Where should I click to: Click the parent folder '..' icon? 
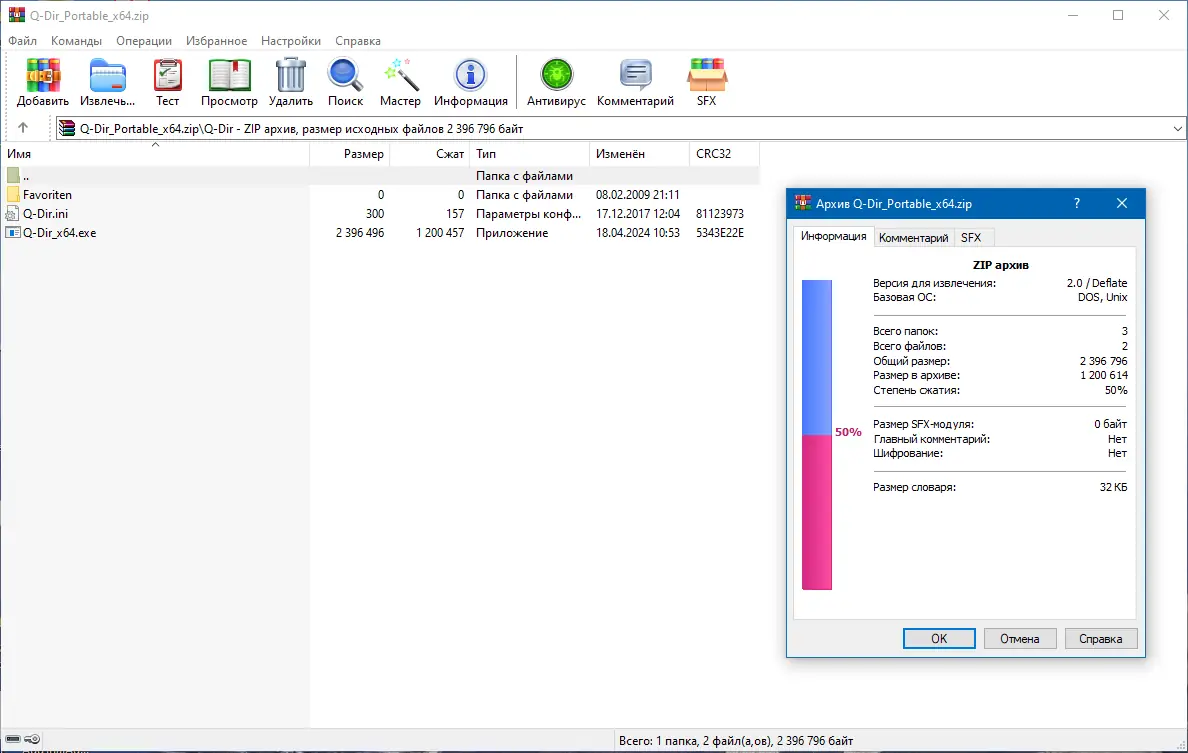[13, 176]
